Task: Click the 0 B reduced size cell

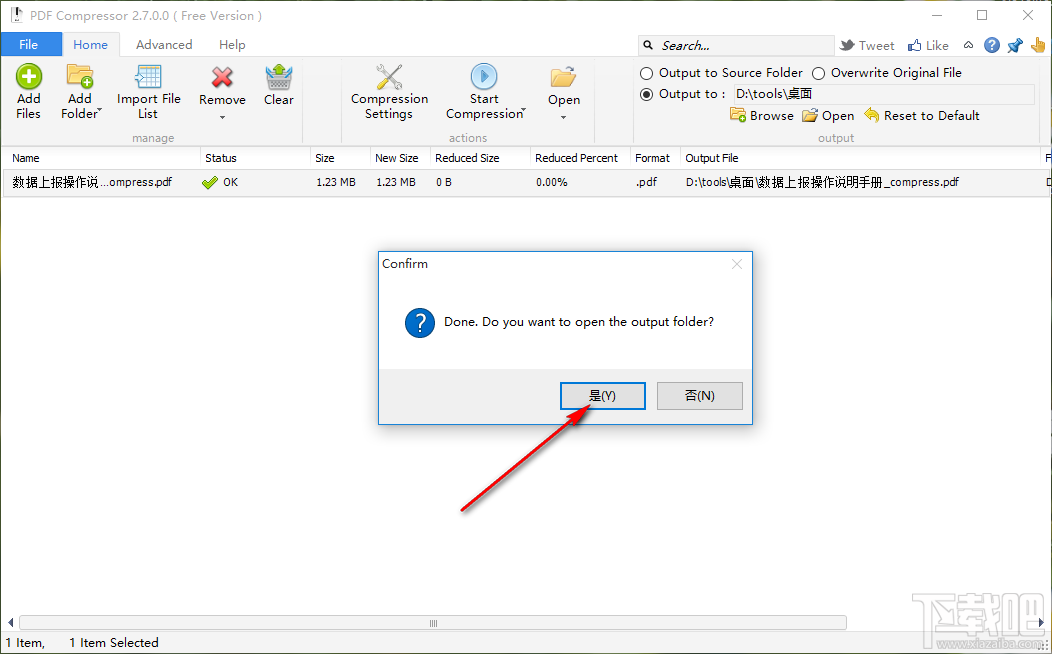Action: pyautogui.click(x=443, y=182)
